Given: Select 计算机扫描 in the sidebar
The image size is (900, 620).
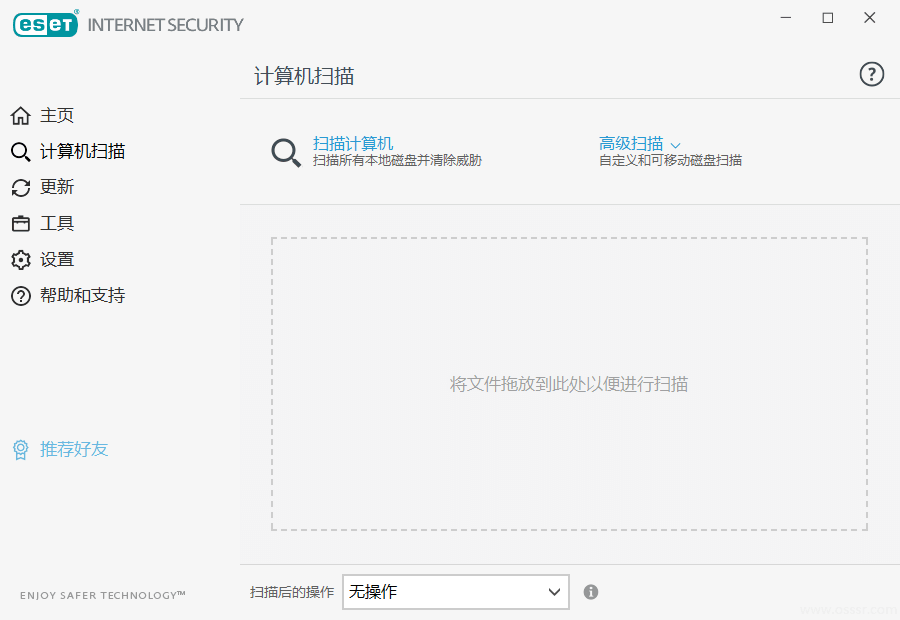Looking at the screenshot, I should click(82, 152).
